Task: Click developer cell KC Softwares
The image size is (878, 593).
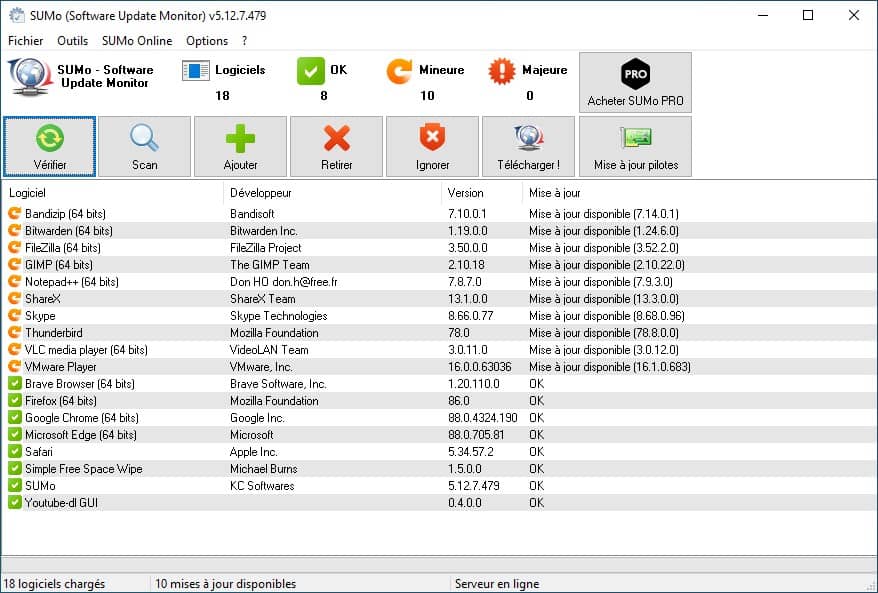Action: (x=262, y=485)
